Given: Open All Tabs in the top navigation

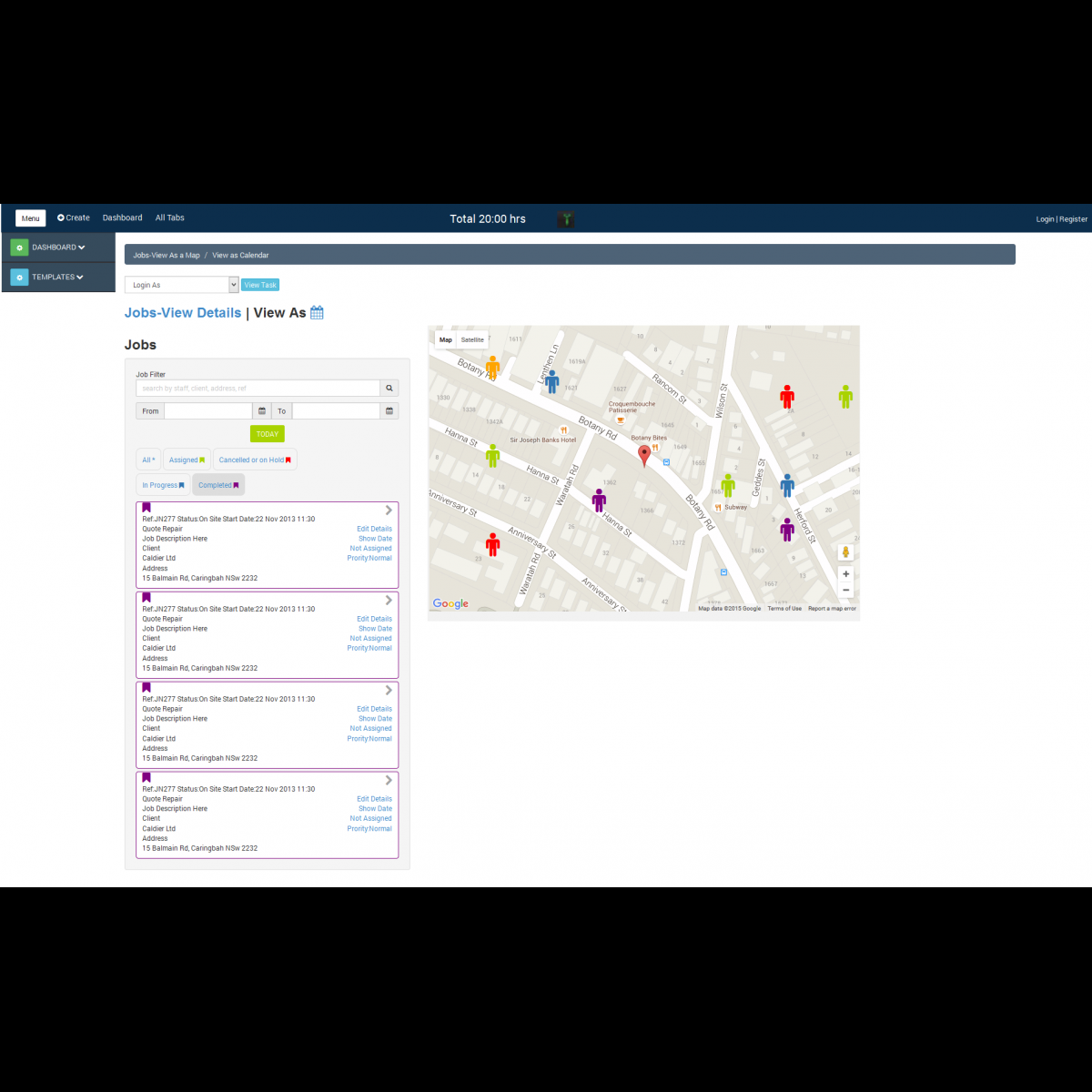Looking at the screenshot, I should pyautogui.click(x=169, y=217).
